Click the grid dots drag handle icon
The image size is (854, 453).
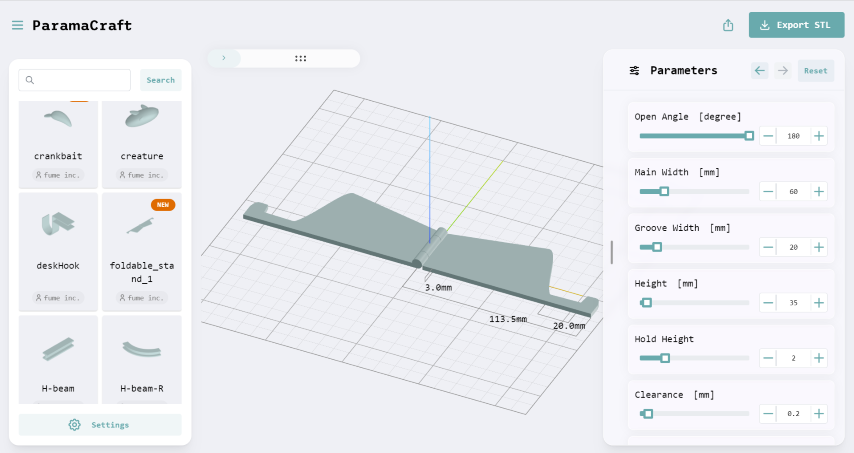click(x=300, y=58)
